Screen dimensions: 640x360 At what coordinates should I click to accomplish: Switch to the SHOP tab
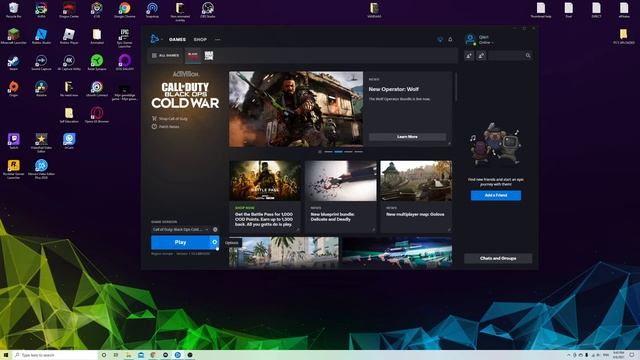point(200,40)
